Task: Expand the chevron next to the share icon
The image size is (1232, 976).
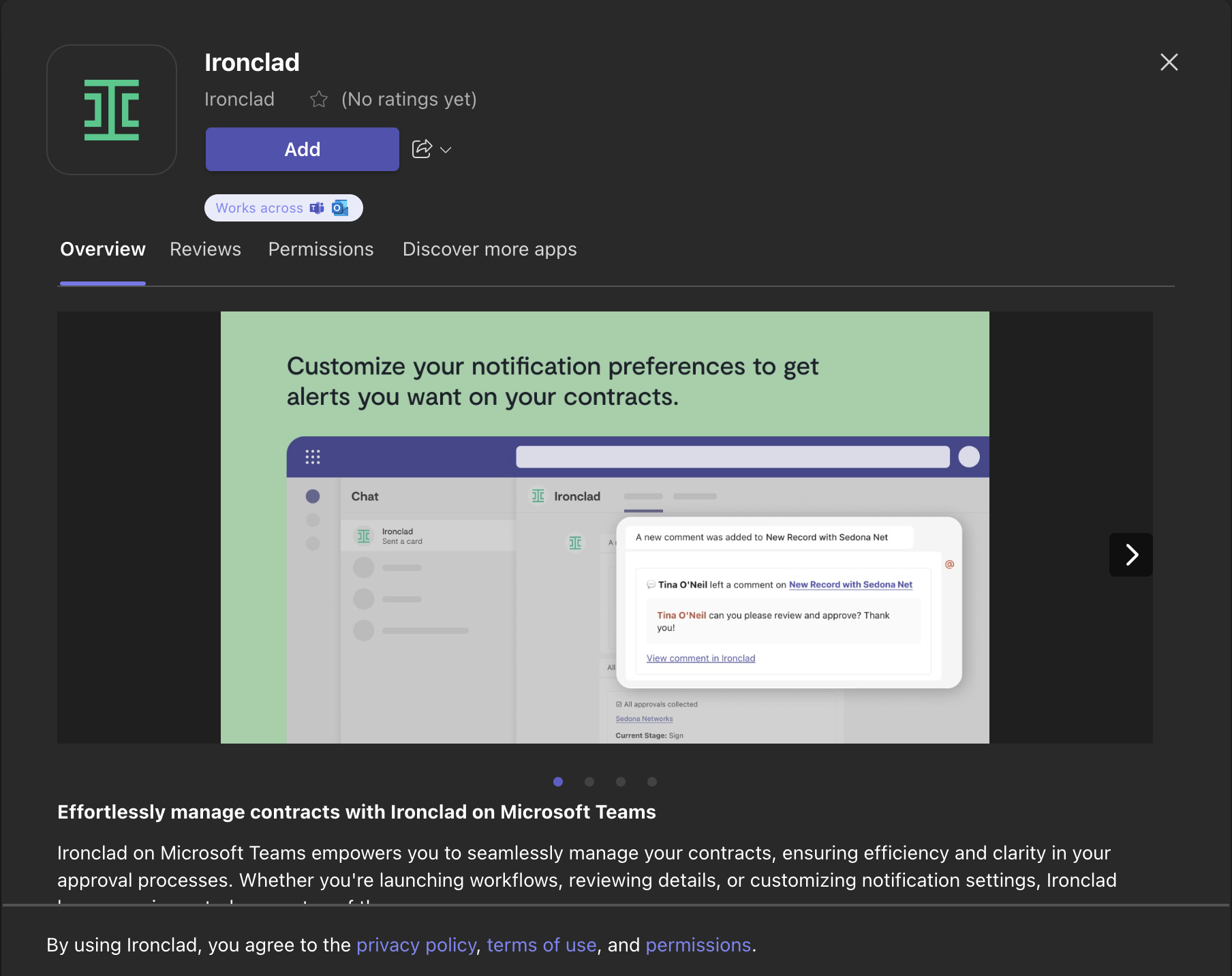Action: coord(446,149)
